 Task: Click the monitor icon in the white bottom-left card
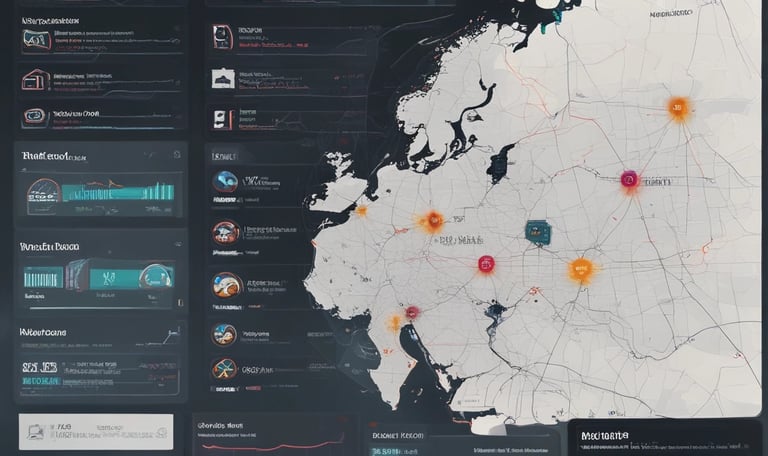tap(37, 432)
